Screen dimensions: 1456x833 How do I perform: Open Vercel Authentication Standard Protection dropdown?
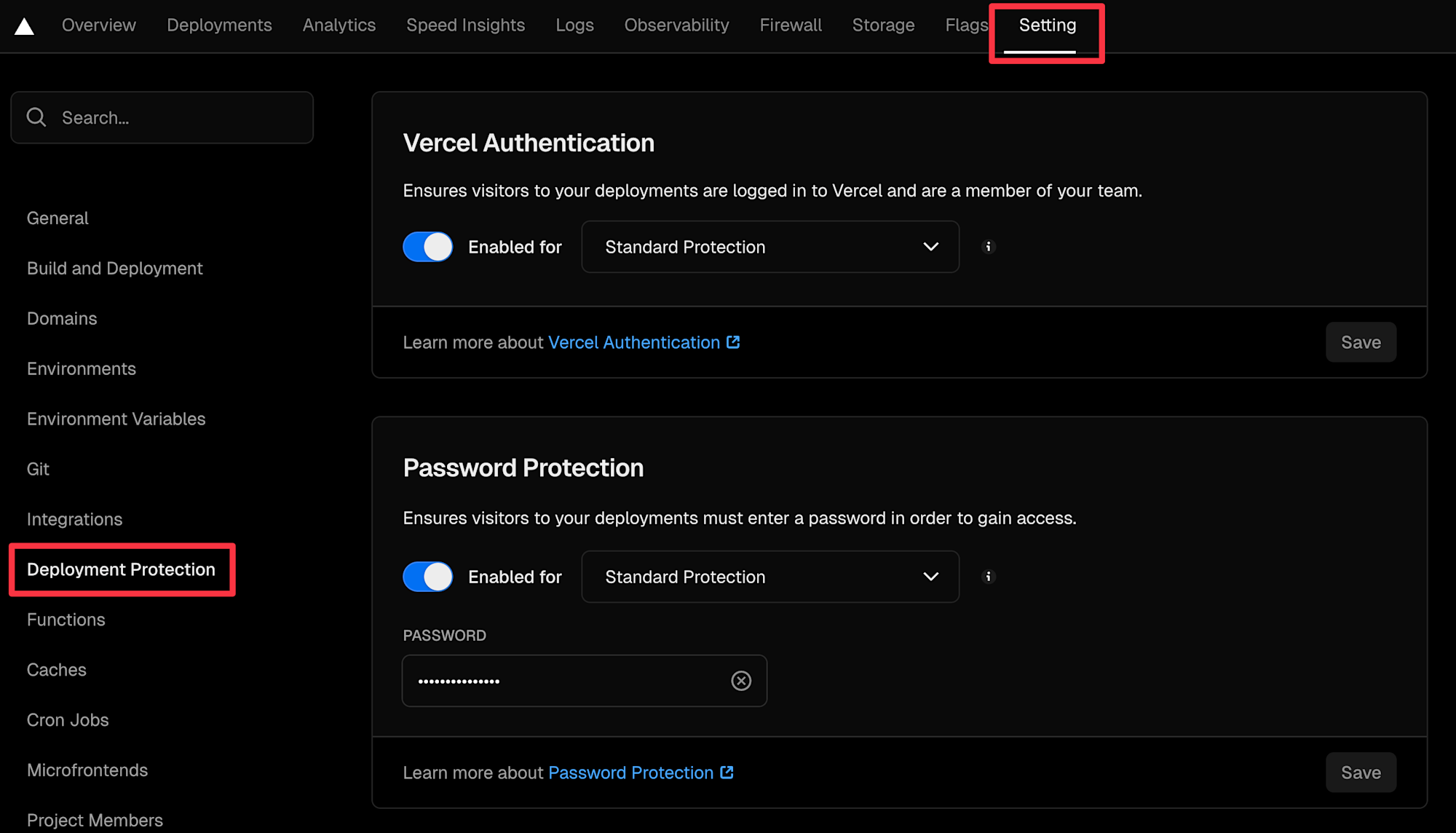point(769,247)
